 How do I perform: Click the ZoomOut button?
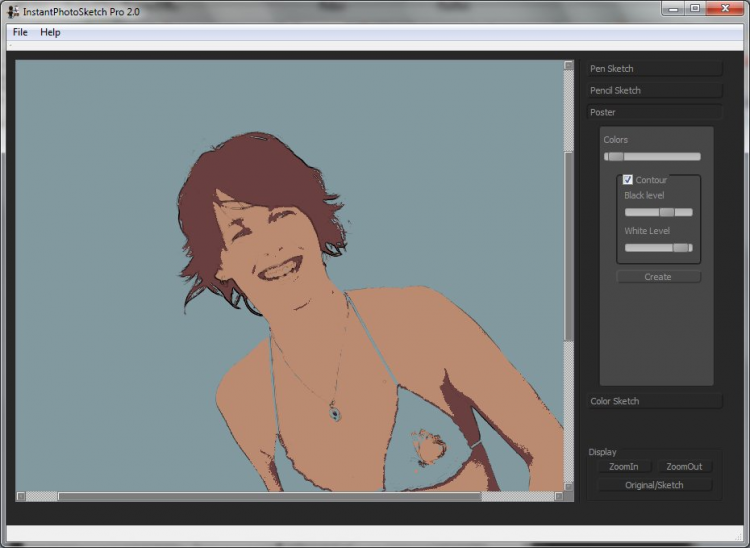pos(684,467)
